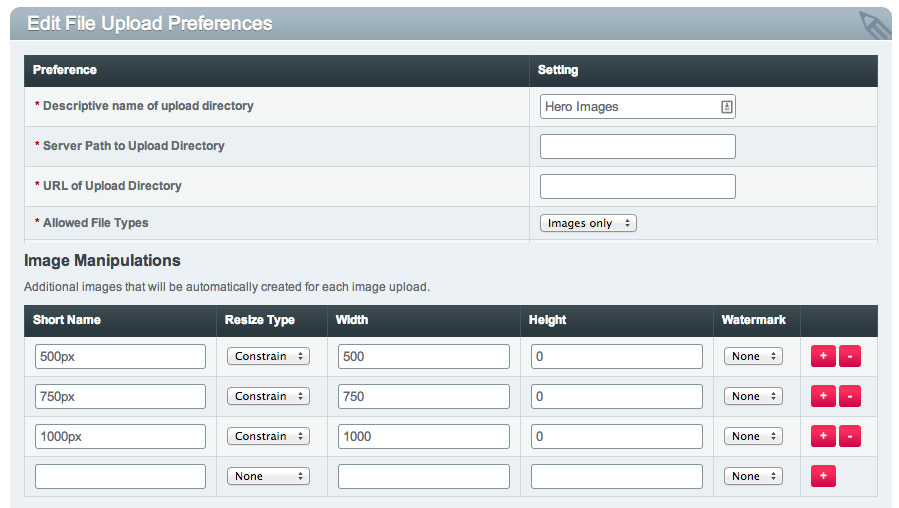Click the Server Path to Upload Directory field

point(638,146)
